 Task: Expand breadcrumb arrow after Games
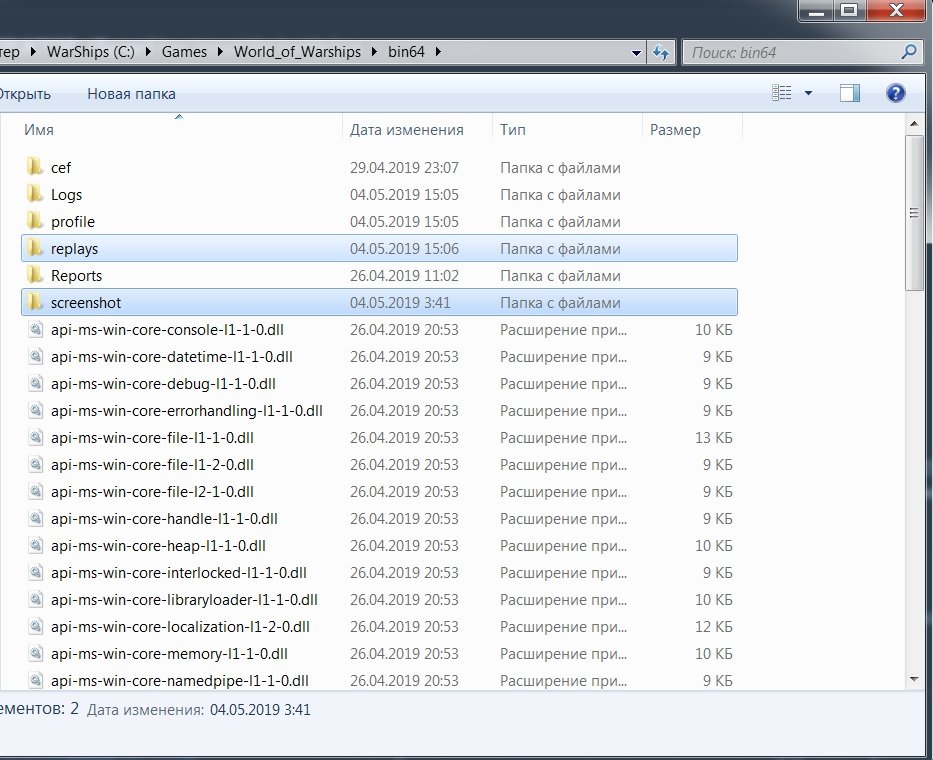point(220,52)
